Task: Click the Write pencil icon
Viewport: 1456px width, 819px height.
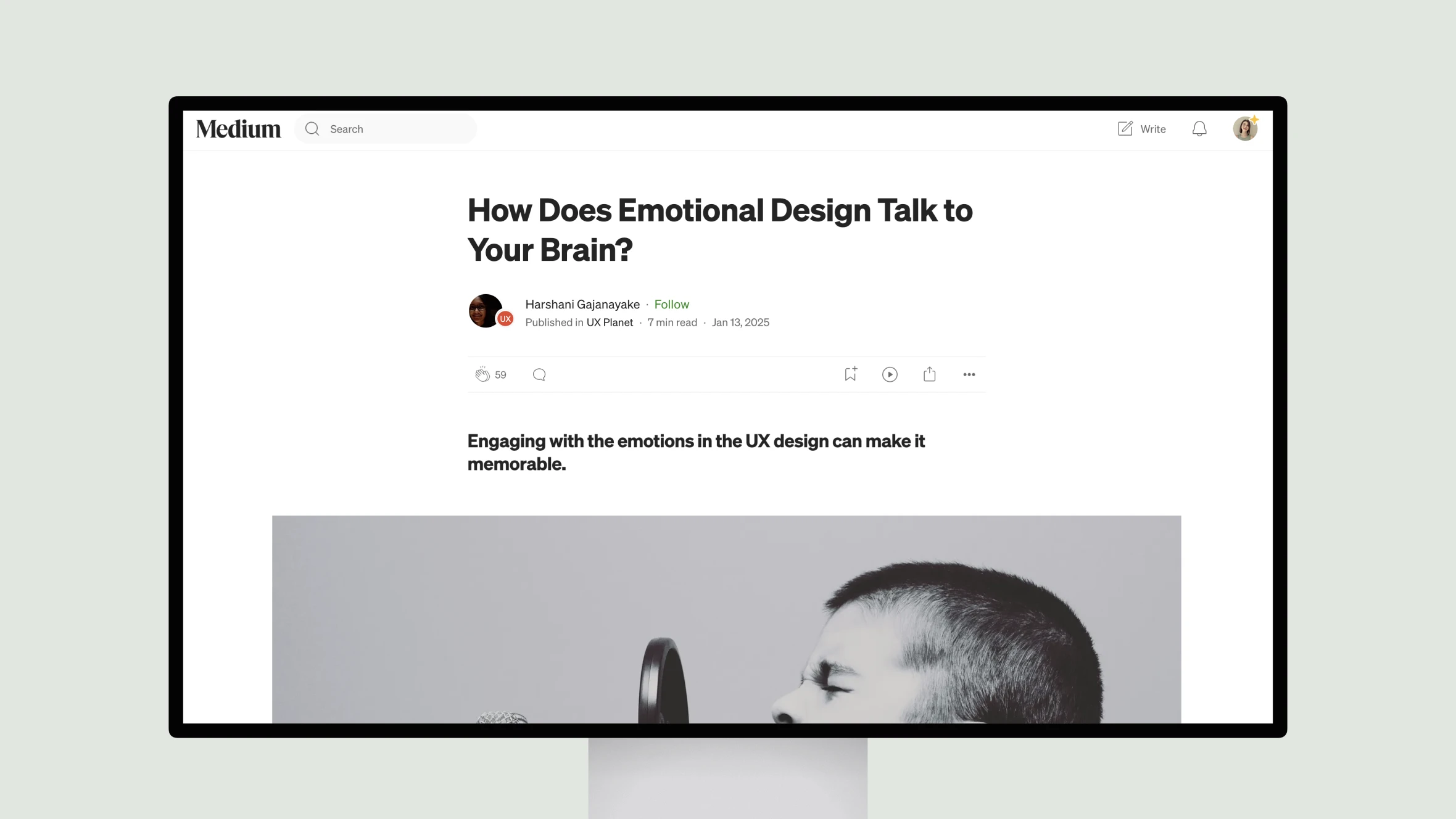Action: [x=1125, y=128]
